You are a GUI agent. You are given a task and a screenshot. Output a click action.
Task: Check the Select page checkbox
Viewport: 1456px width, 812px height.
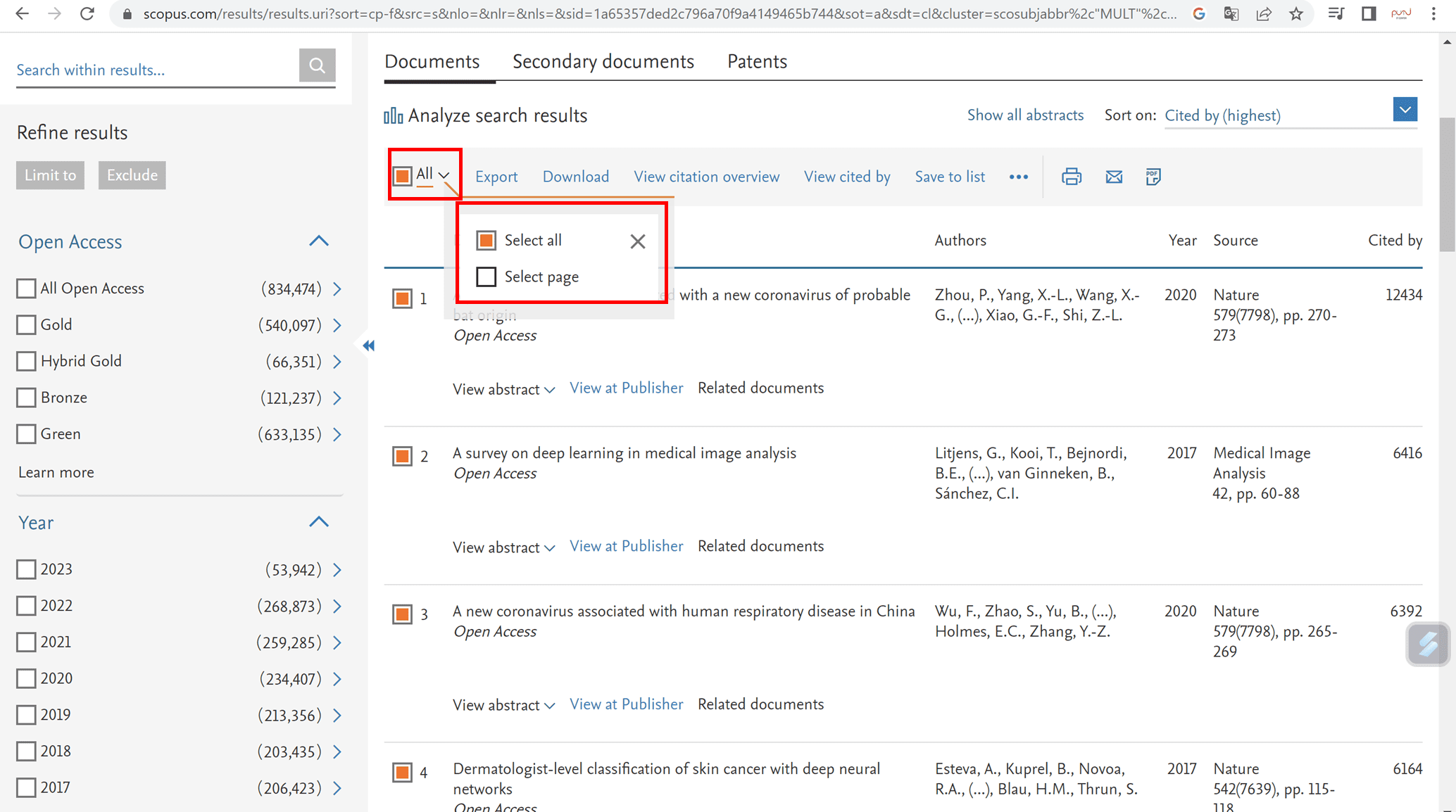click(x=486, y=277)
